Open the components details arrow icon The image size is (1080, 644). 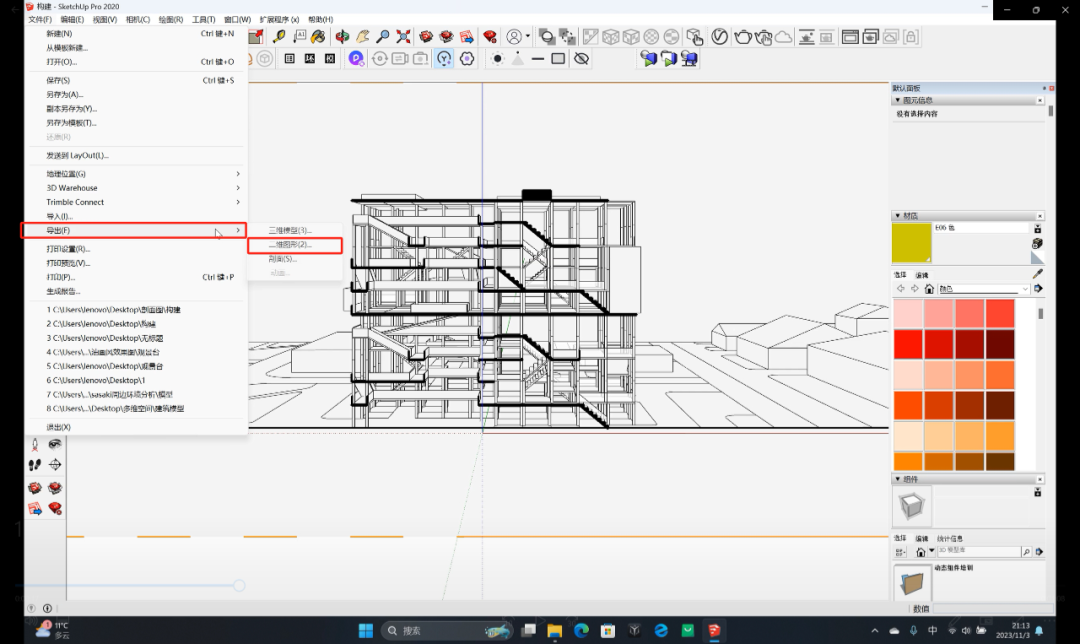point(1039,552)
